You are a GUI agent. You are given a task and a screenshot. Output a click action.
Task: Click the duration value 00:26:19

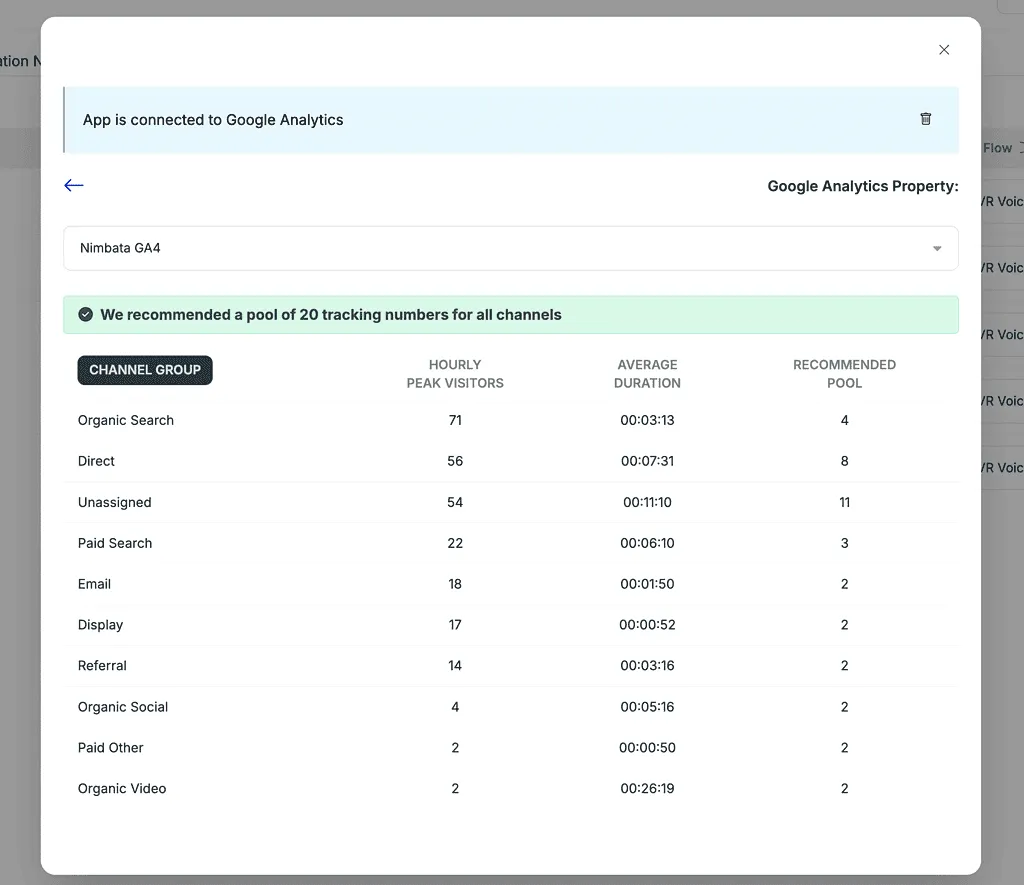(x=647, y=788)
